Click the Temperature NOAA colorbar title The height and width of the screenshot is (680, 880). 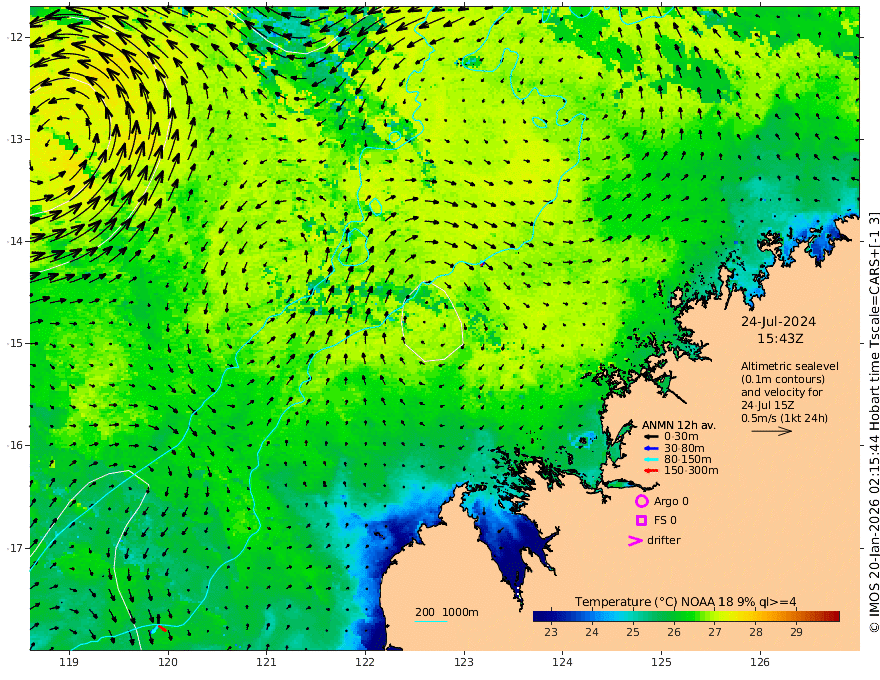(x=685, y=602)
